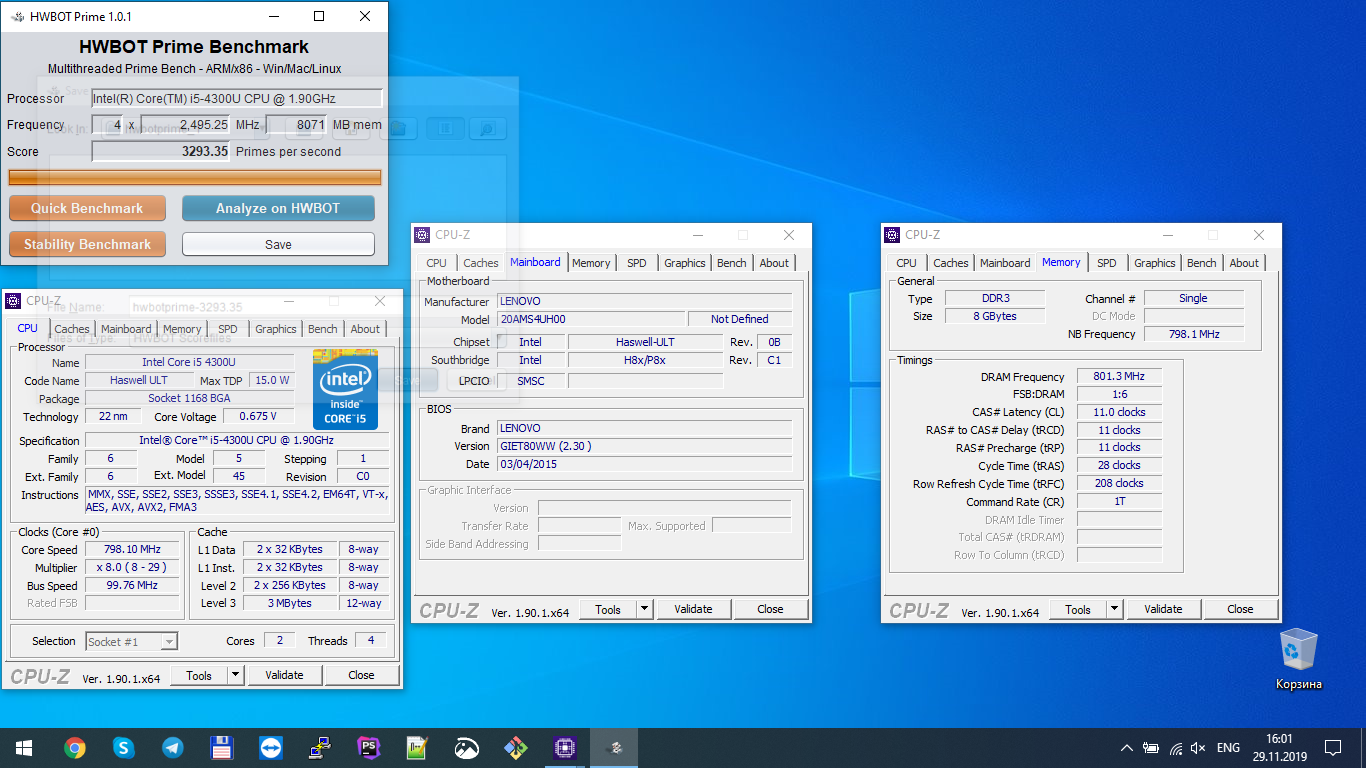Image resolution: width=1366 pixels, height=768 pixels.
Task: Open the SPD tab in the Mainboard CPU-Z window
Action: (637, 263)
